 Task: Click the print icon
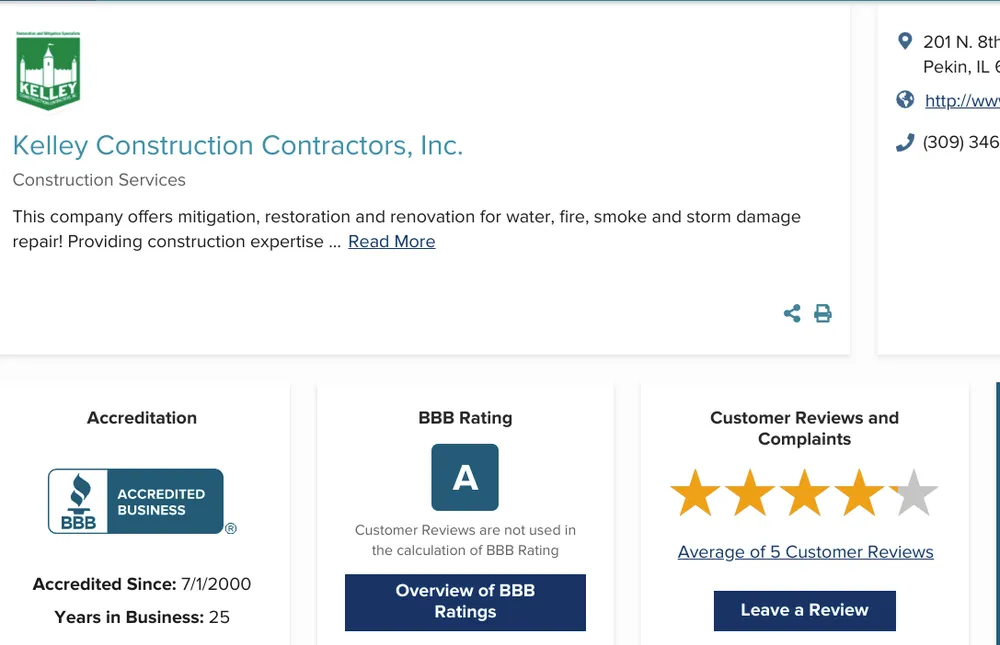pos(822,313)
